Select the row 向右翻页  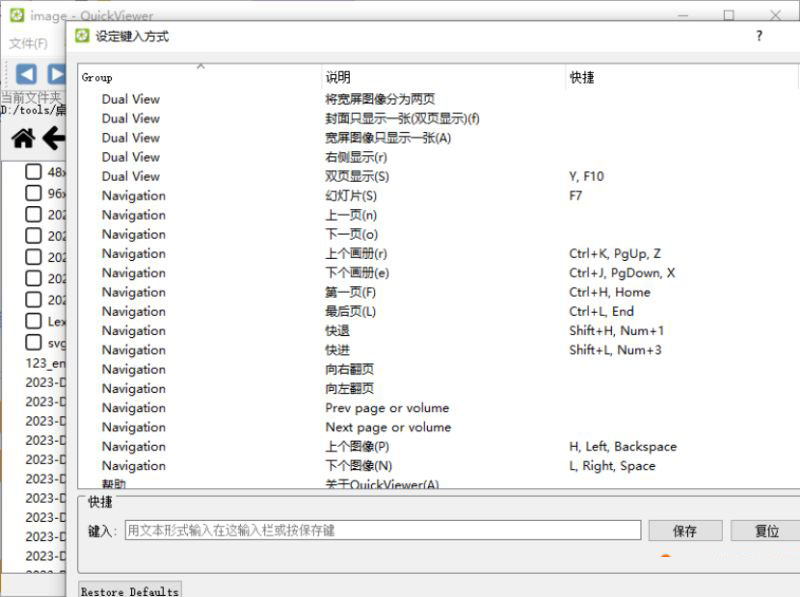point(439,369)
